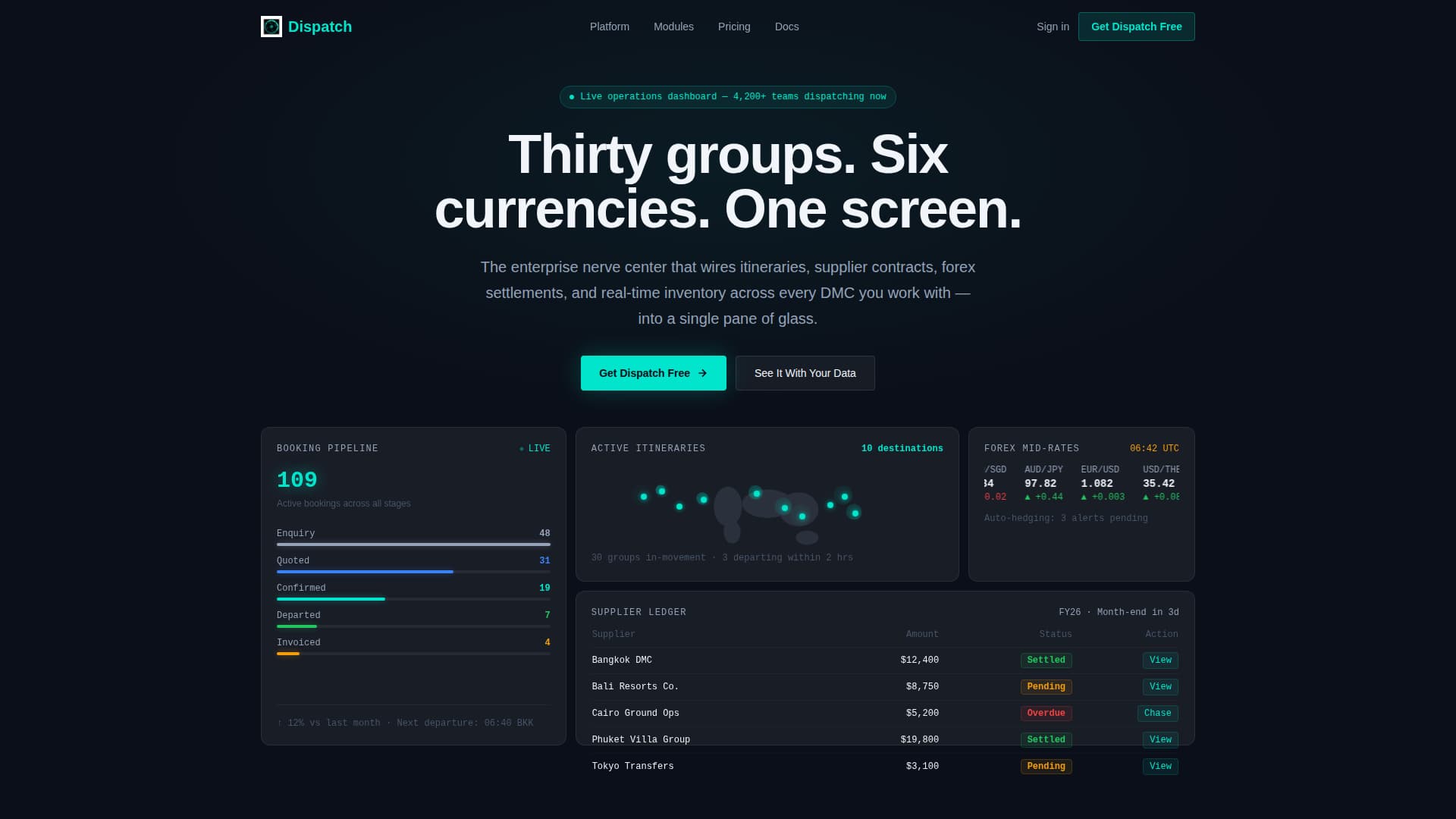
Task: Click the Confirmed progress bar
Action: [413, 599]
